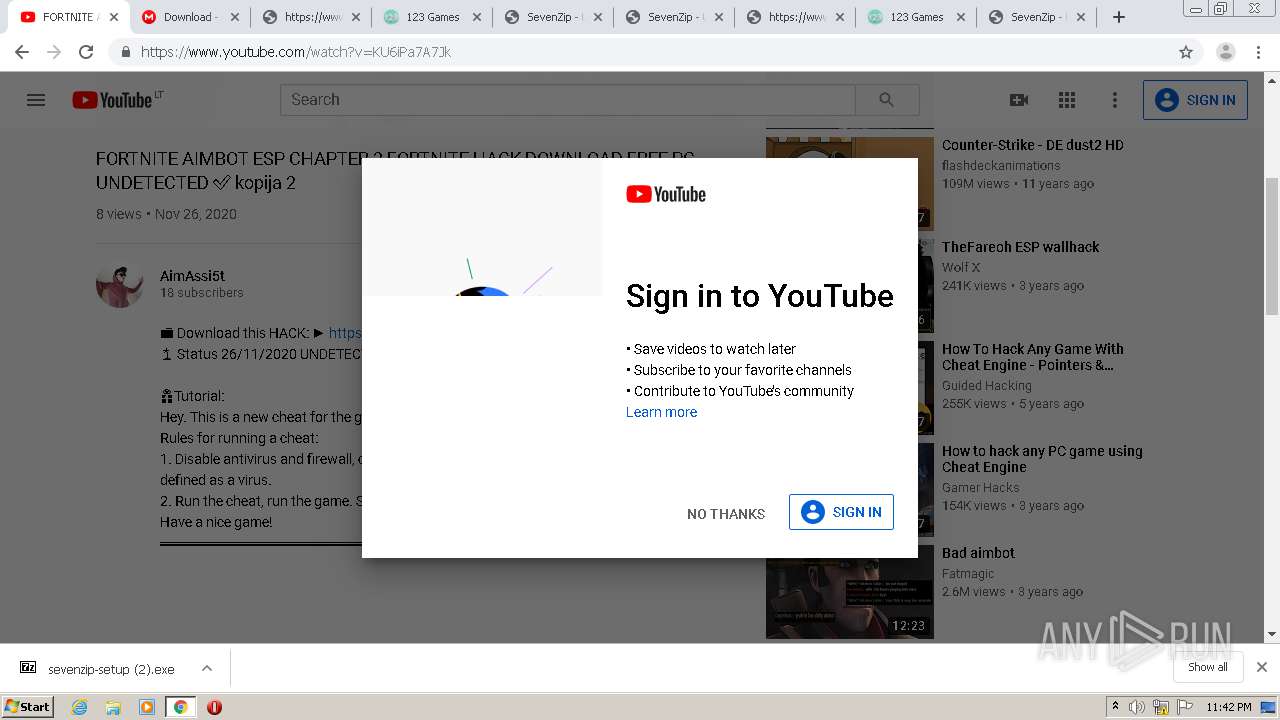Image resolution: width=1280 pixels, height=720 pixels.
Task: Click the YouTube search magnifier button
Action: pos(887,100)
